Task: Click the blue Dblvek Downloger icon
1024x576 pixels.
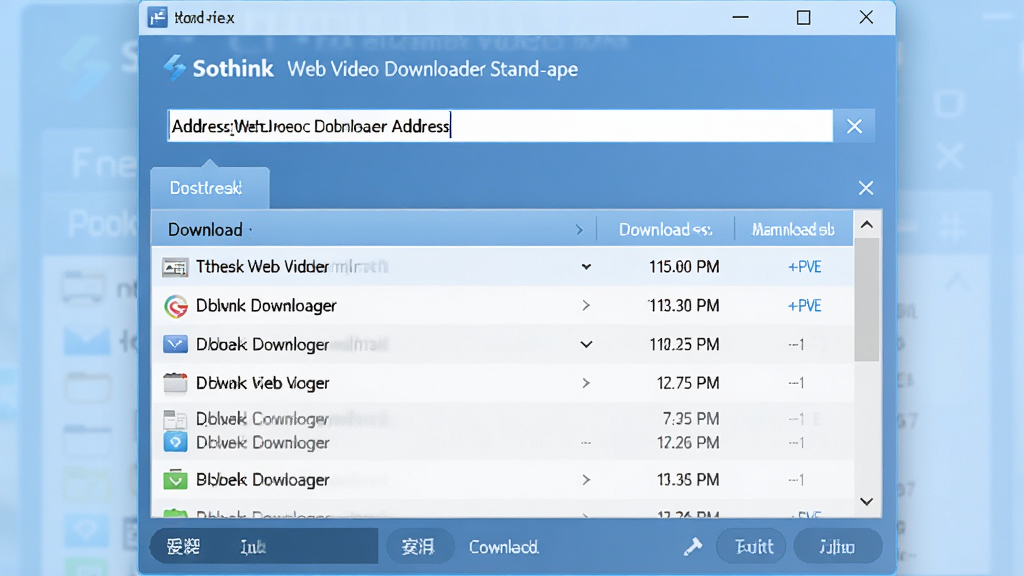Action: 175,442
